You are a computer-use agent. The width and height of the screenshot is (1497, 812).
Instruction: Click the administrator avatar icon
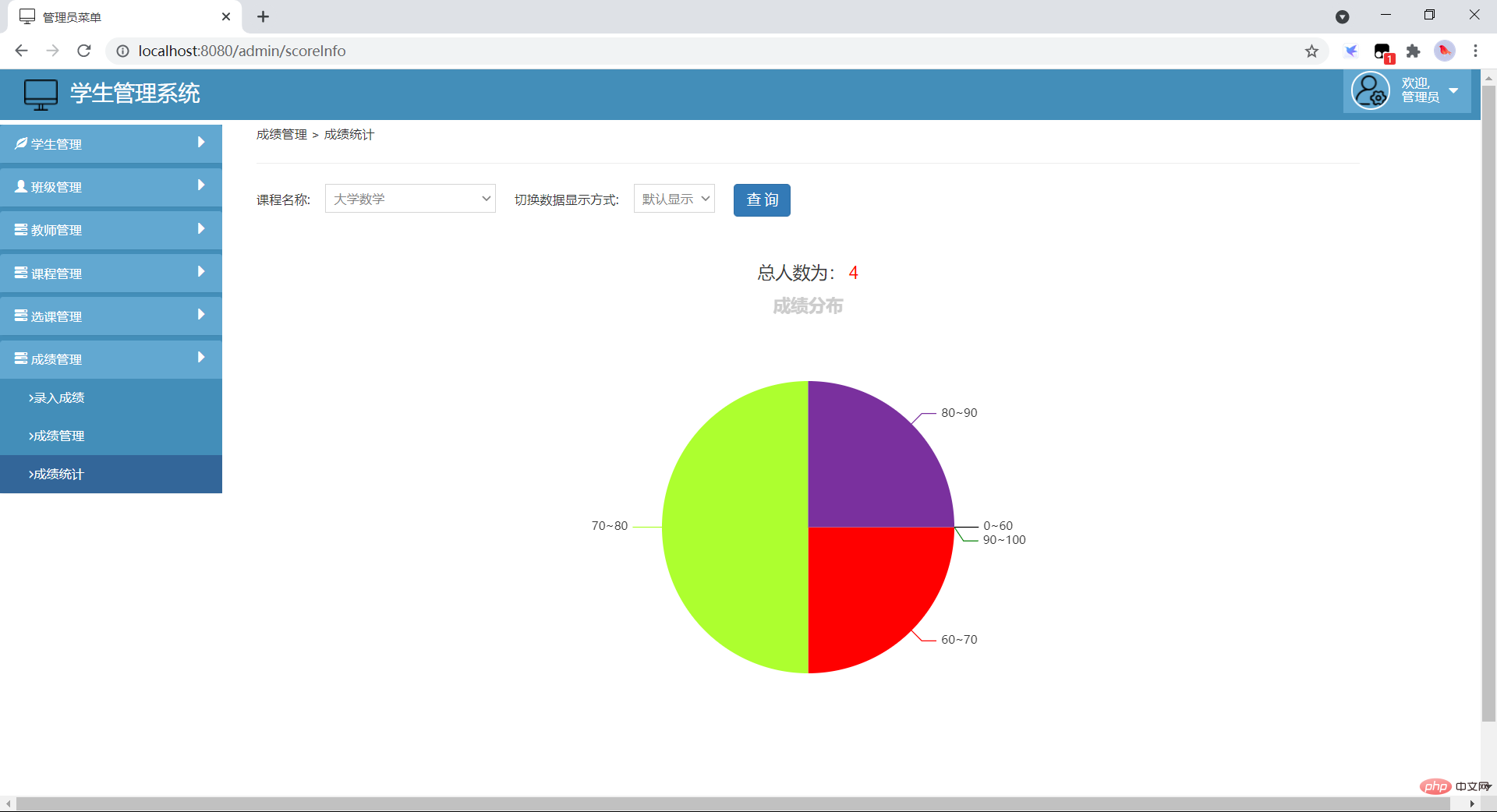pyautogui.click(x=1370, y=91)
